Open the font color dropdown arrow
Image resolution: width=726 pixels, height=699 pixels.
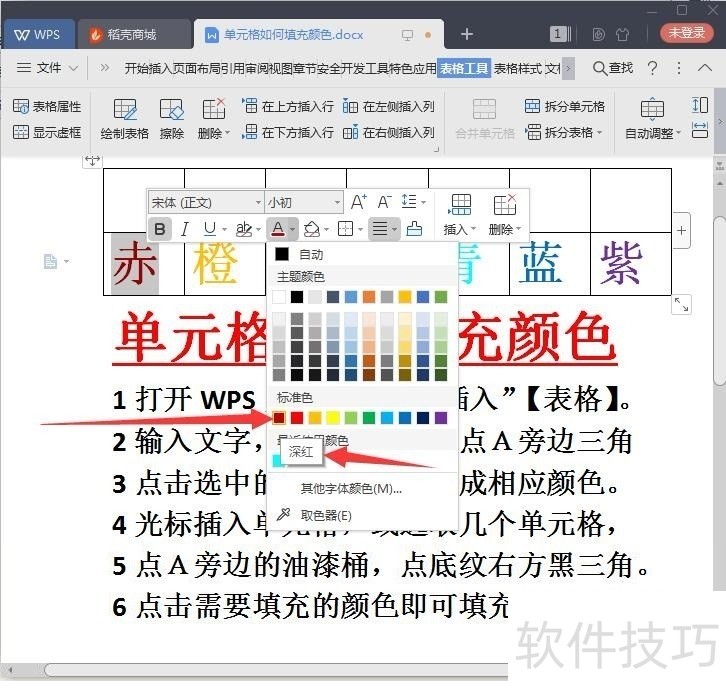click(x=293, y=229)
